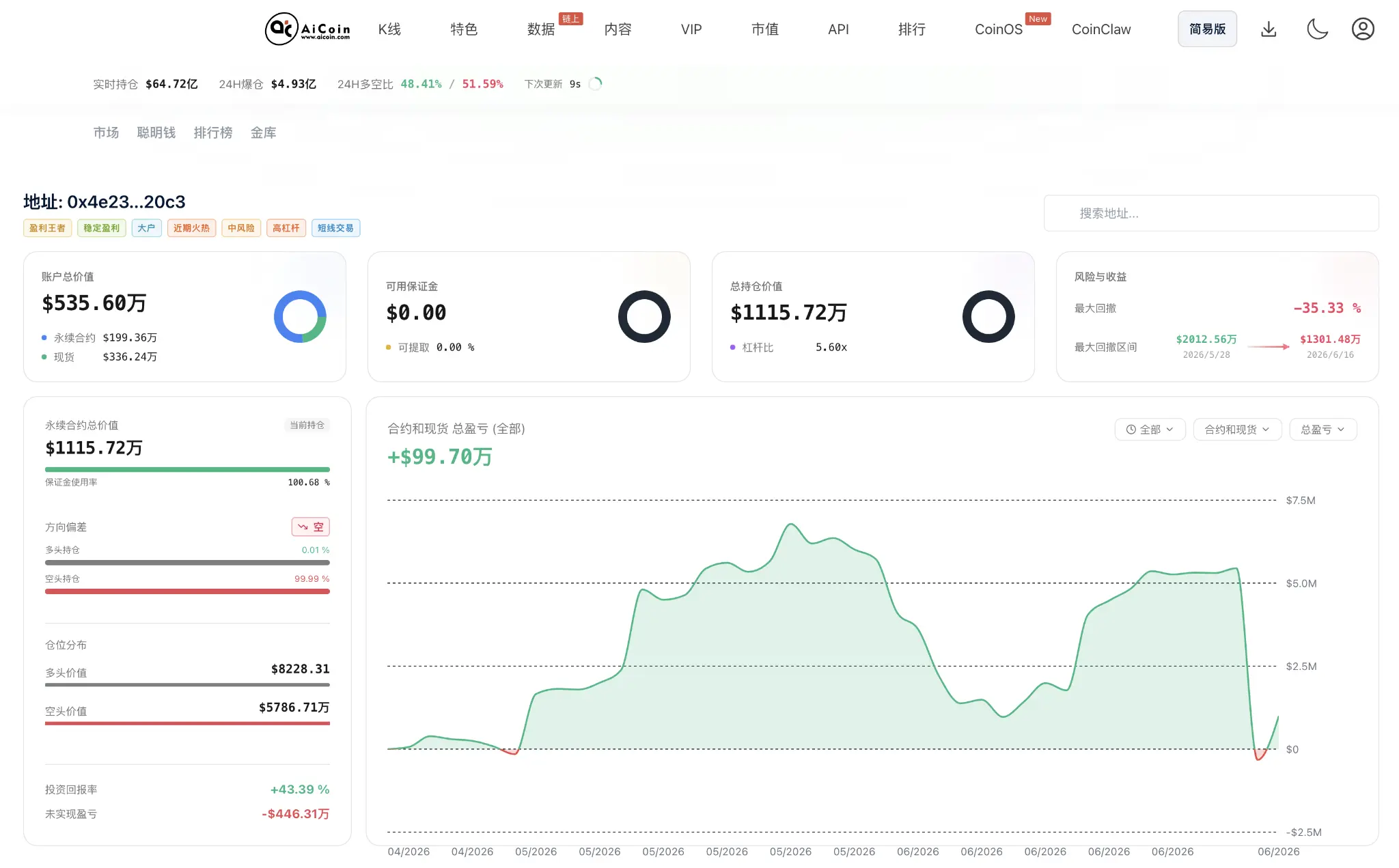Click the margin usage green progress bar
The height and width of the screenshot is (868, 1399).
point(187,470)
